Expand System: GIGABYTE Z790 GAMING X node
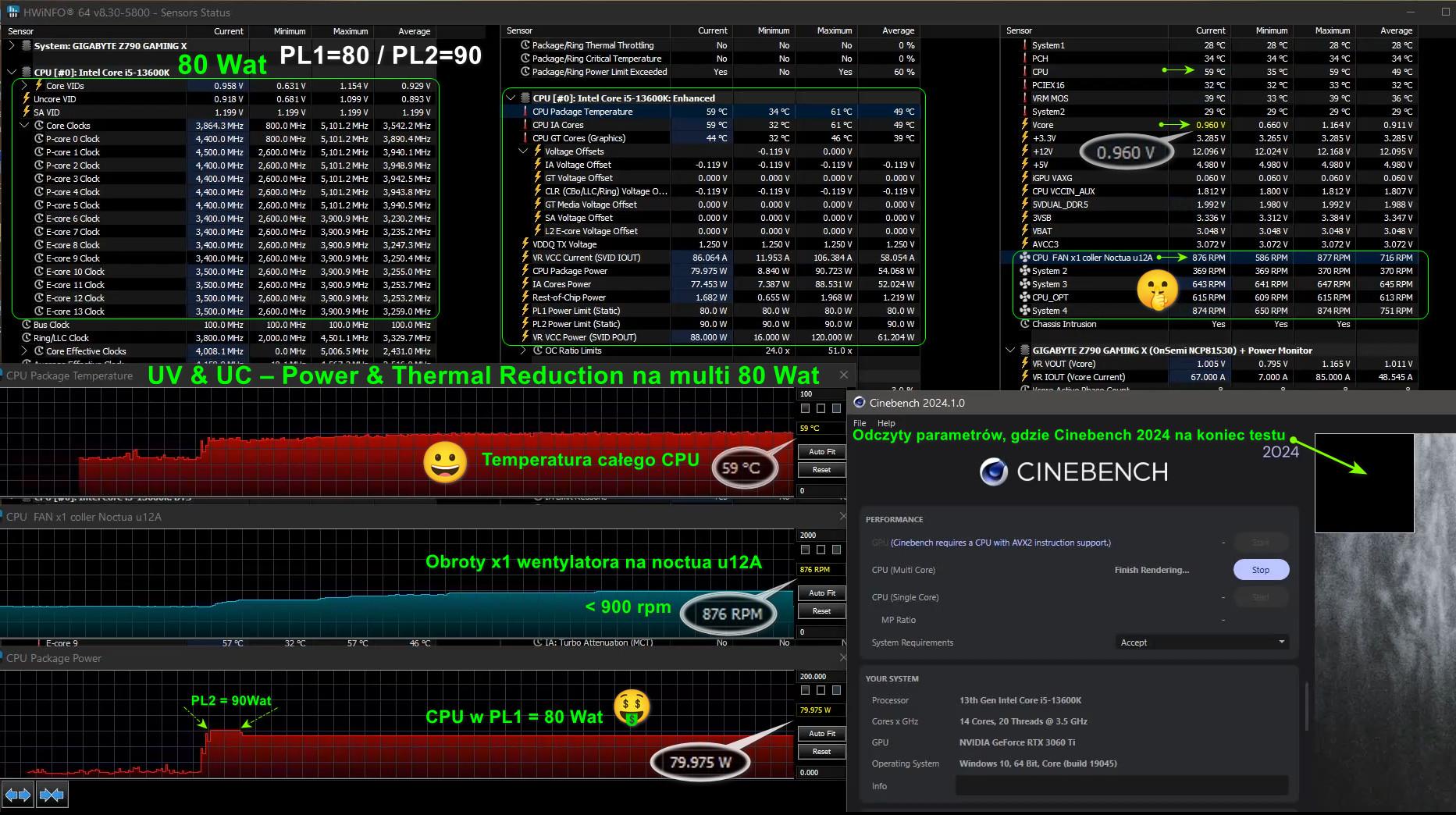1456x815 pixels. click(x=12, y=46)
